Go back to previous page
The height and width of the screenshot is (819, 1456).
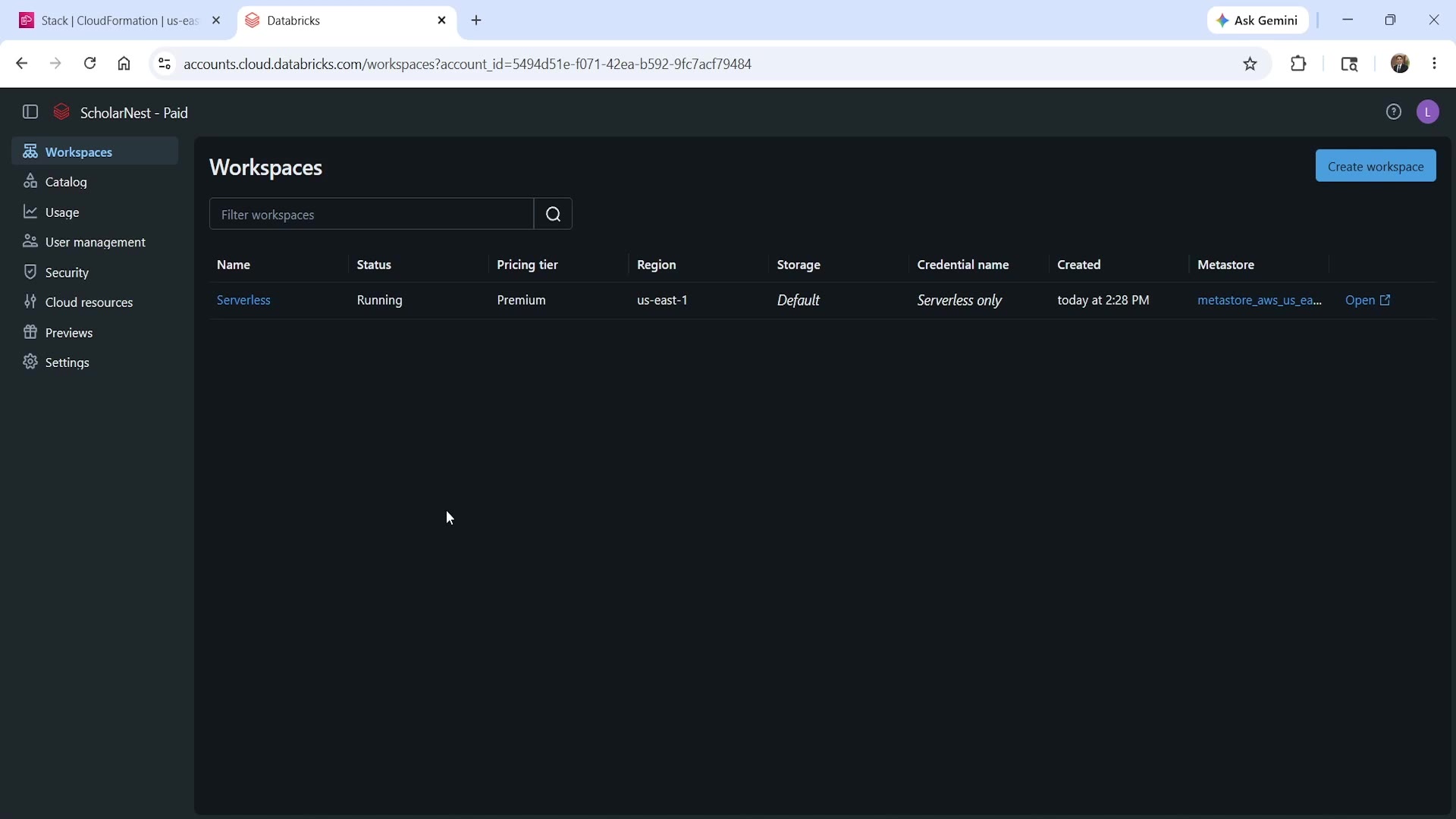pos(21,64)
